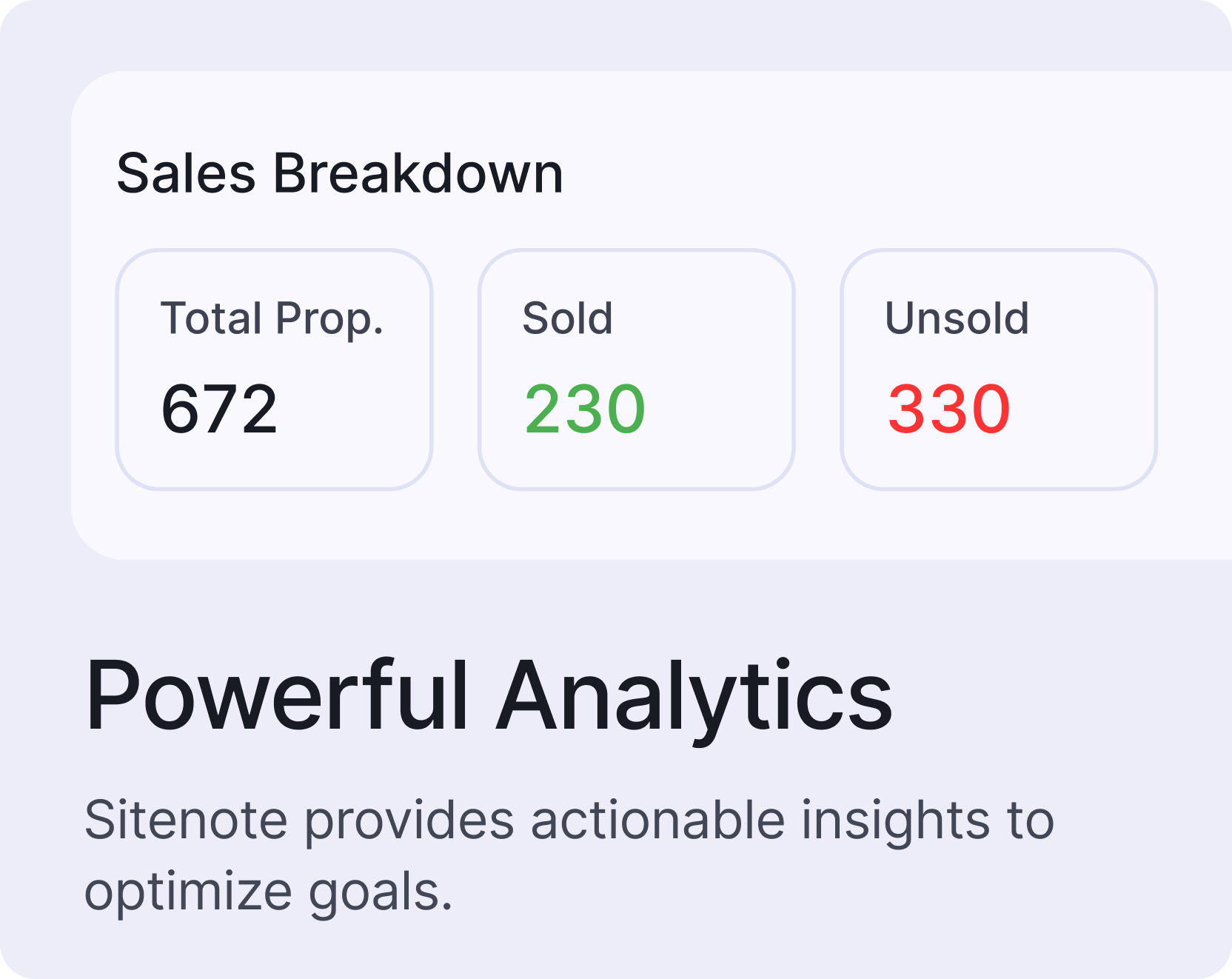1232x979 pixels.
Task: Click the word Breakdown in heading
Action: (418, 174)
